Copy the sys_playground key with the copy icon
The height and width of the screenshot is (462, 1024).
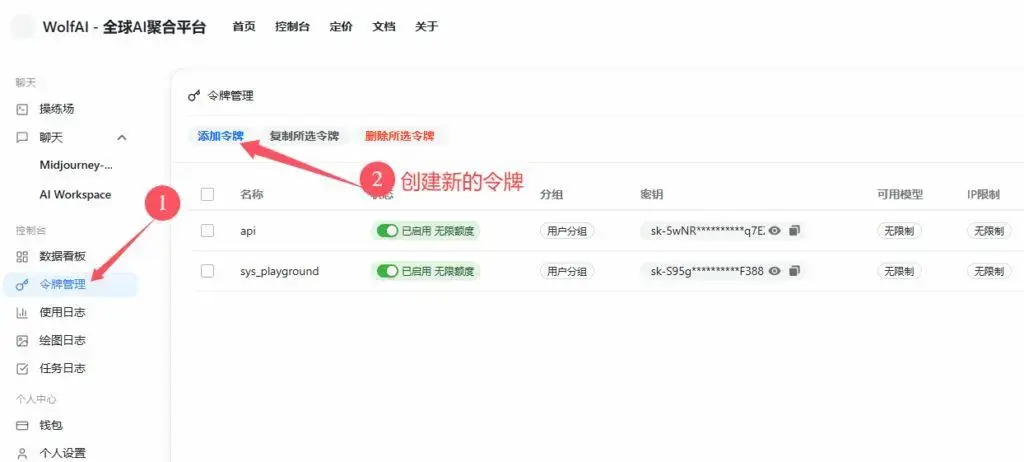pyautogui.click(x=794, y=271)
